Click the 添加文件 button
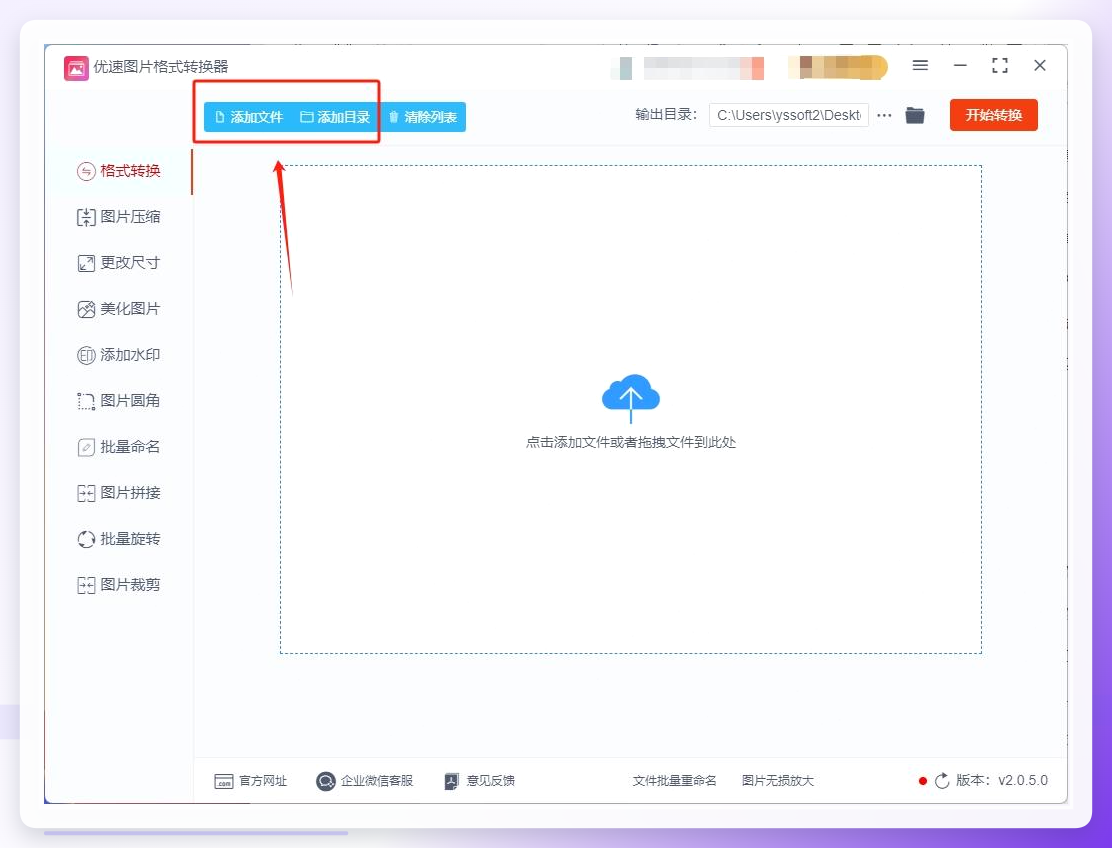The width and height of the screenshot is (1112, 848). [248, 117]
